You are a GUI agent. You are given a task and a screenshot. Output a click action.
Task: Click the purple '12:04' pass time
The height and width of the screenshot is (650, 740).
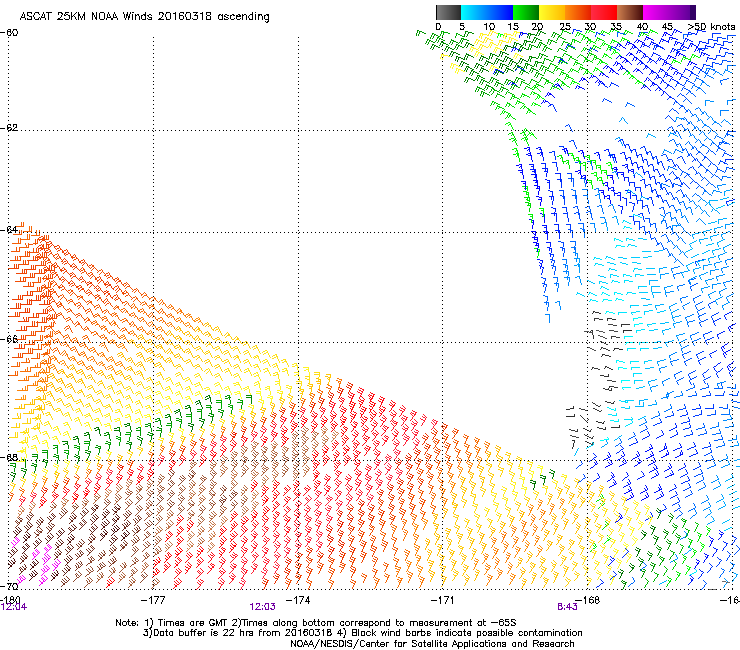[14, 607]
